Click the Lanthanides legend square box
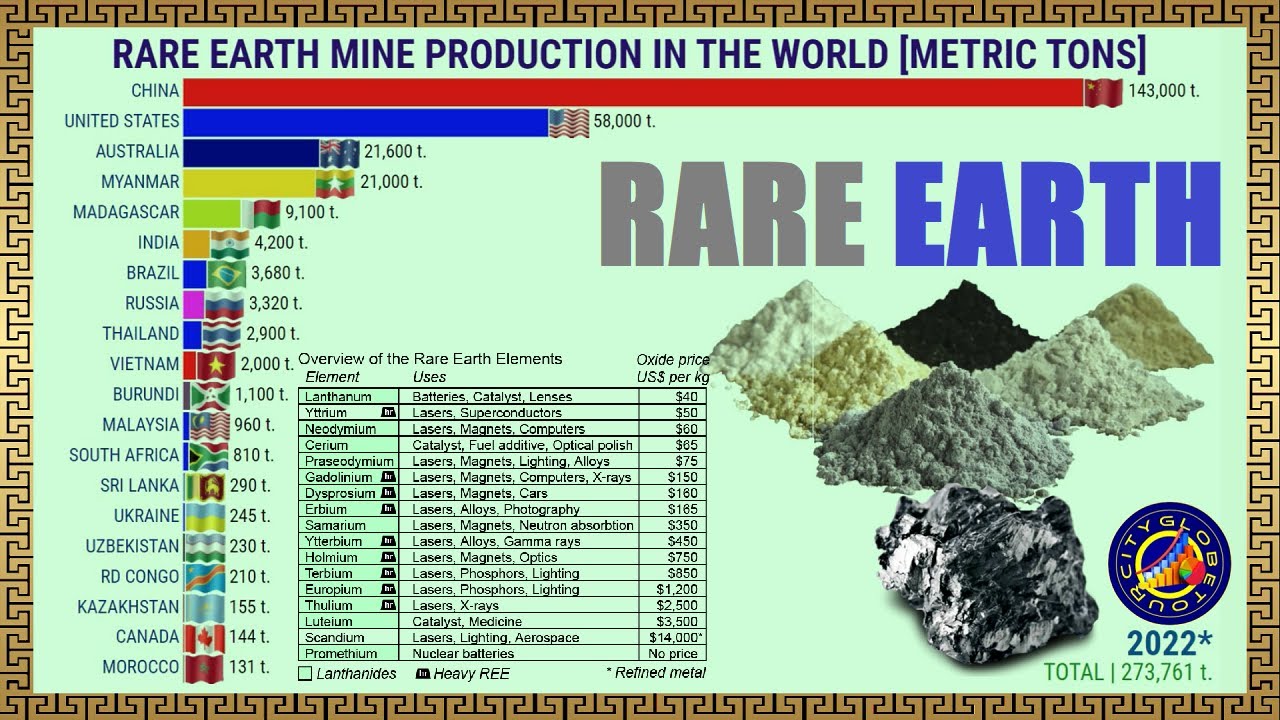This screenshot has width=1280, height=720. point(305,673)
